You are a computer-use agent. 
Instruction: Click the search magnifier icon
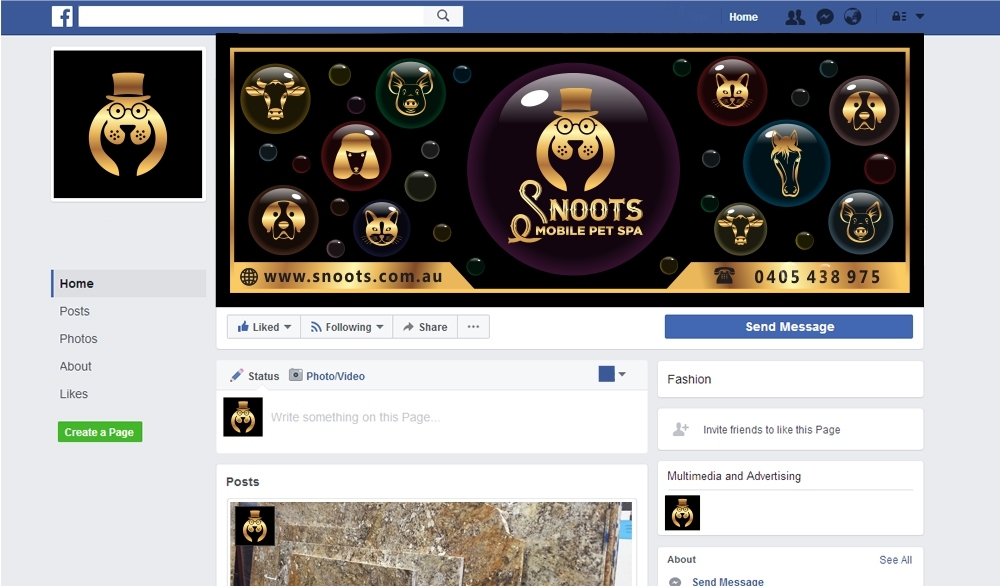click(443, 16)
